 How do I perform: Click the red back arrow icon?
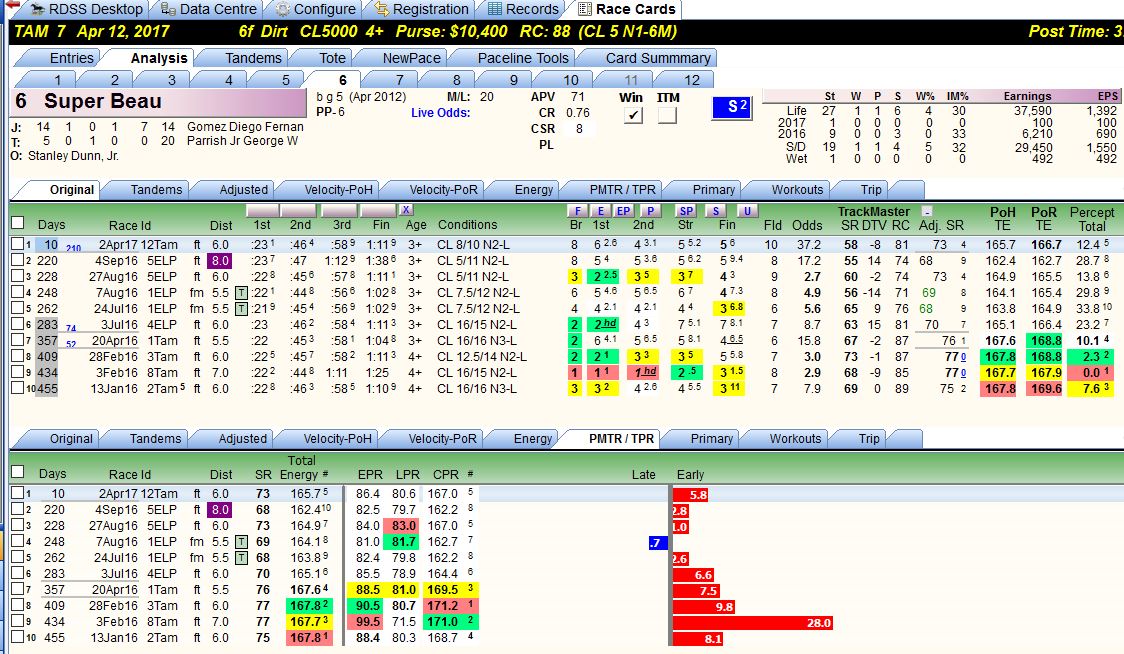13,5
